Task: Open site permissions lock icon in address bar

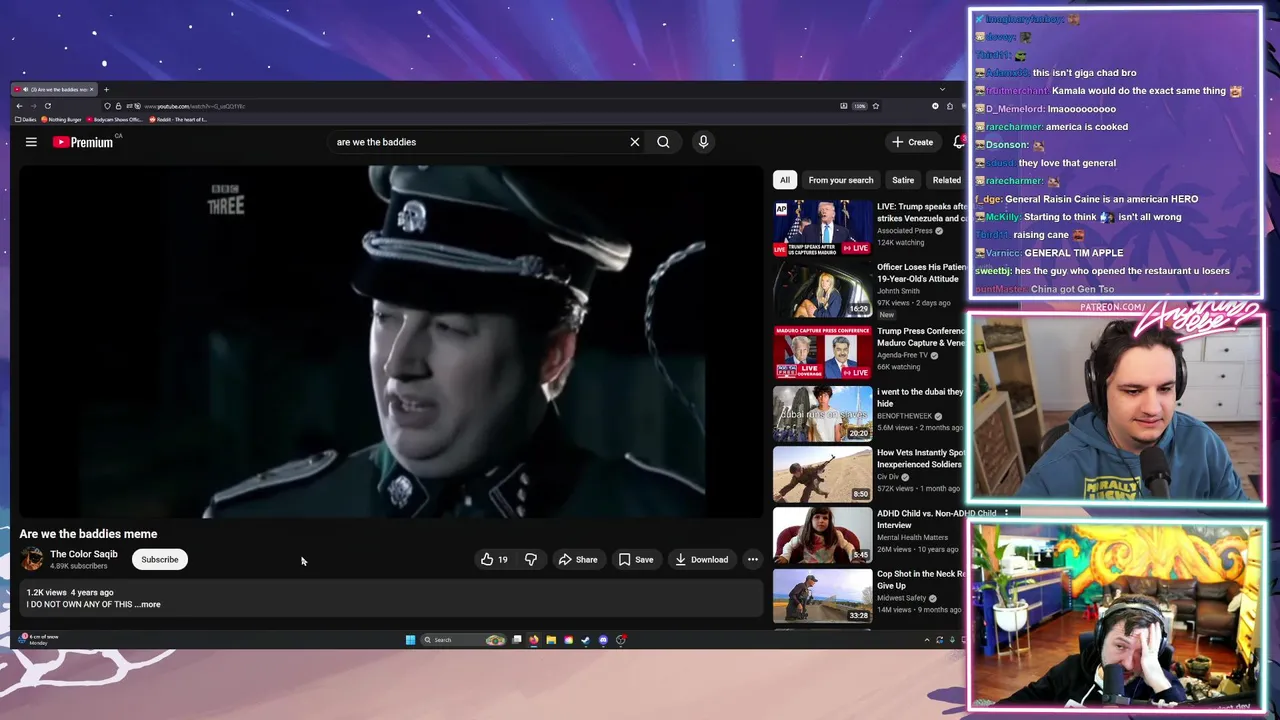Action: click(118, 106)
